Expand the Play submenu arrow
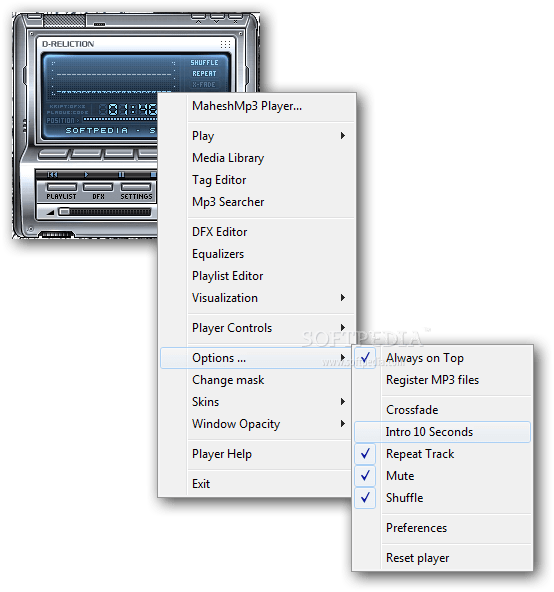This screenshot has height=592, width=554. pyautogui.click(x=343, y=136)
